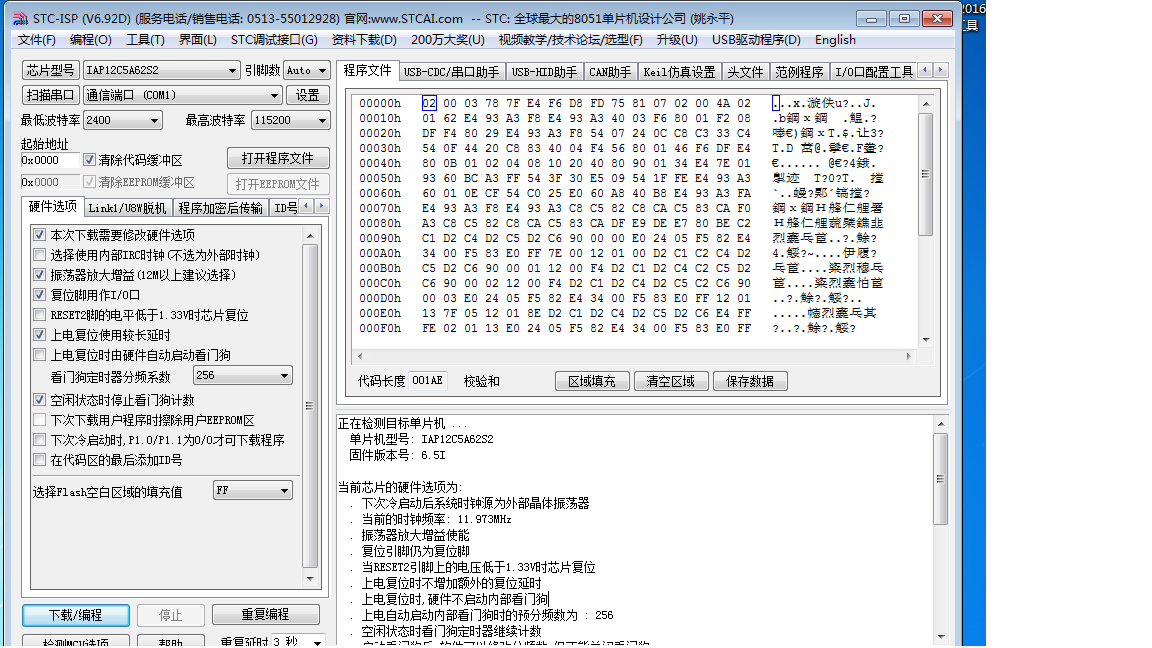
Task: Click 区域填充 button
Action: (591, 381)
